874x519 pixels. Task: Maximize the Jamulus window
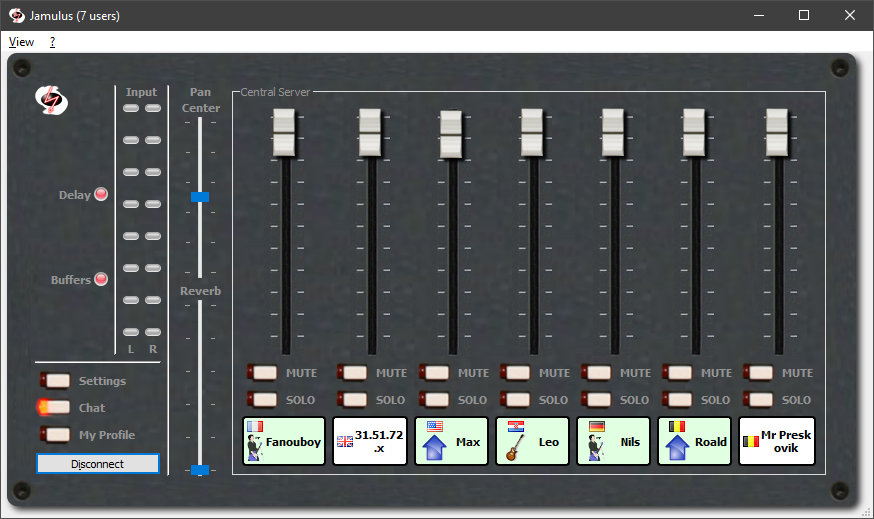point(804,15)
